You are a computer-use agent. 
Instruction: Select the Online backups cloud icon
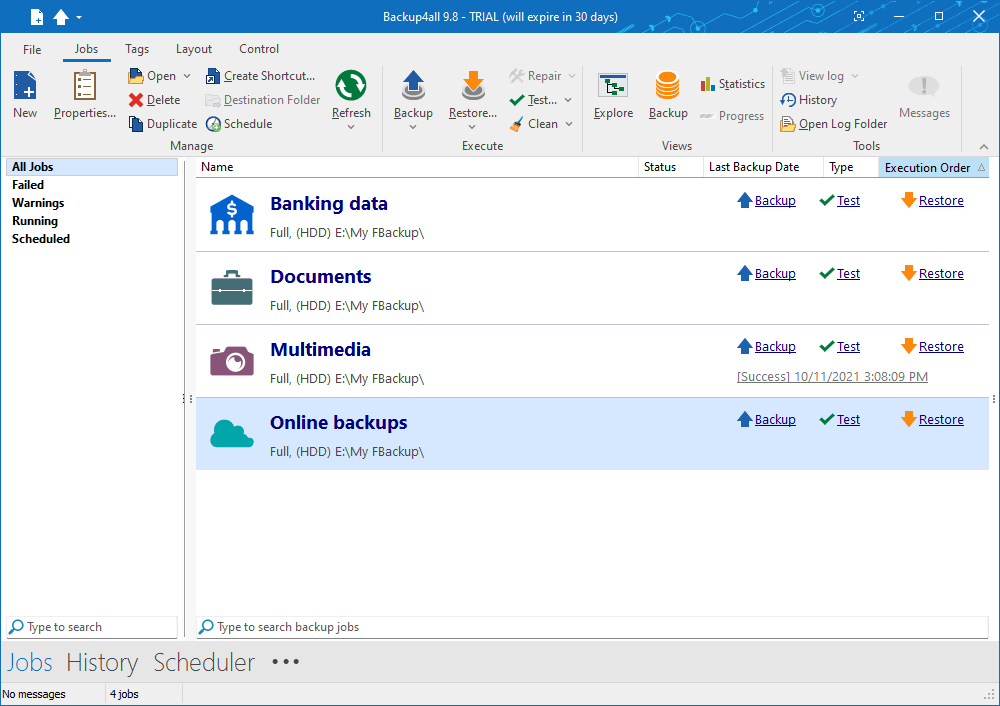232,434
